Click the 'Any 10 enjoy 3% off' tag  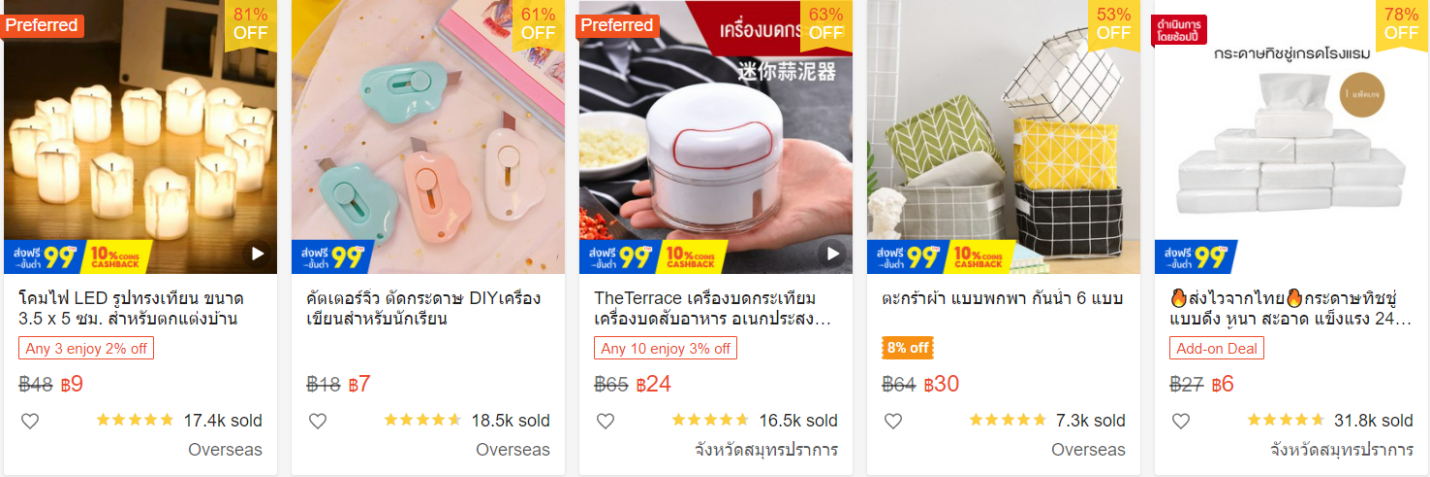coord(665,348)
